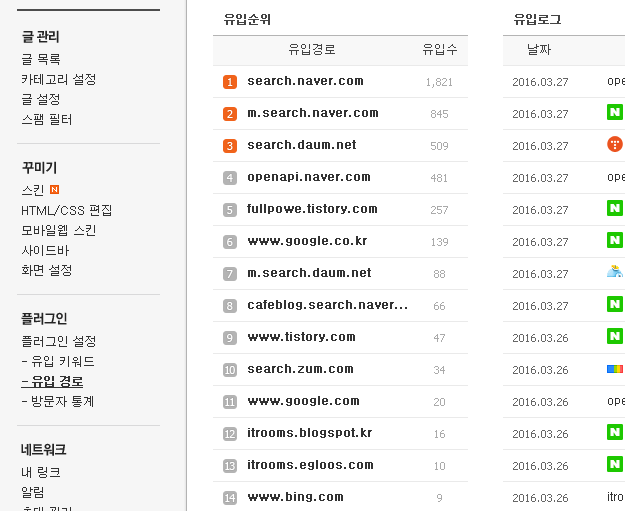Select search.zum.com referrer
The height and width of the screenshot is (511, 625).
tap(301, 369)
